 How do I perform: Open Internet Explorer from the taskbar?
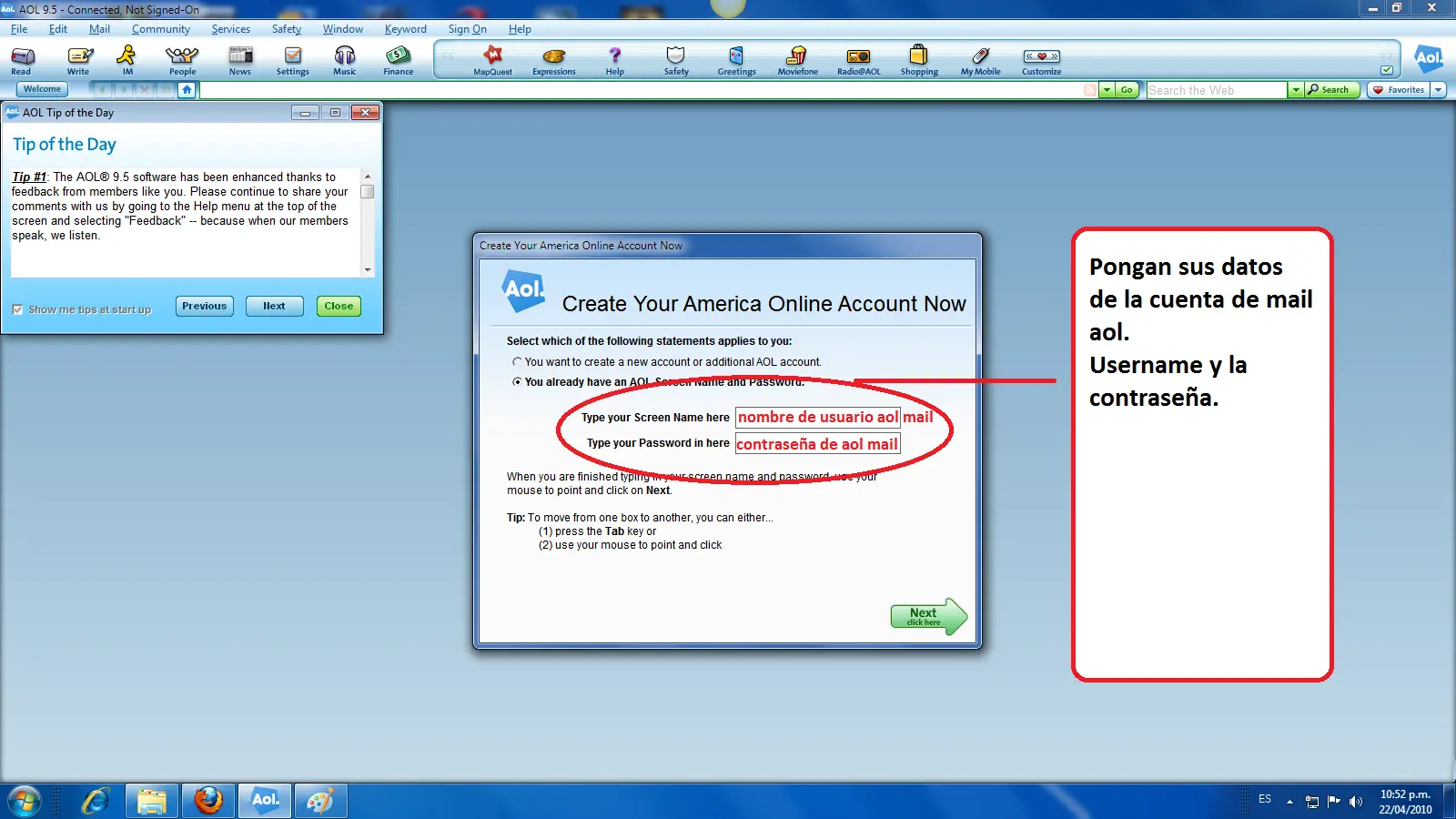(x=96, y=801)
